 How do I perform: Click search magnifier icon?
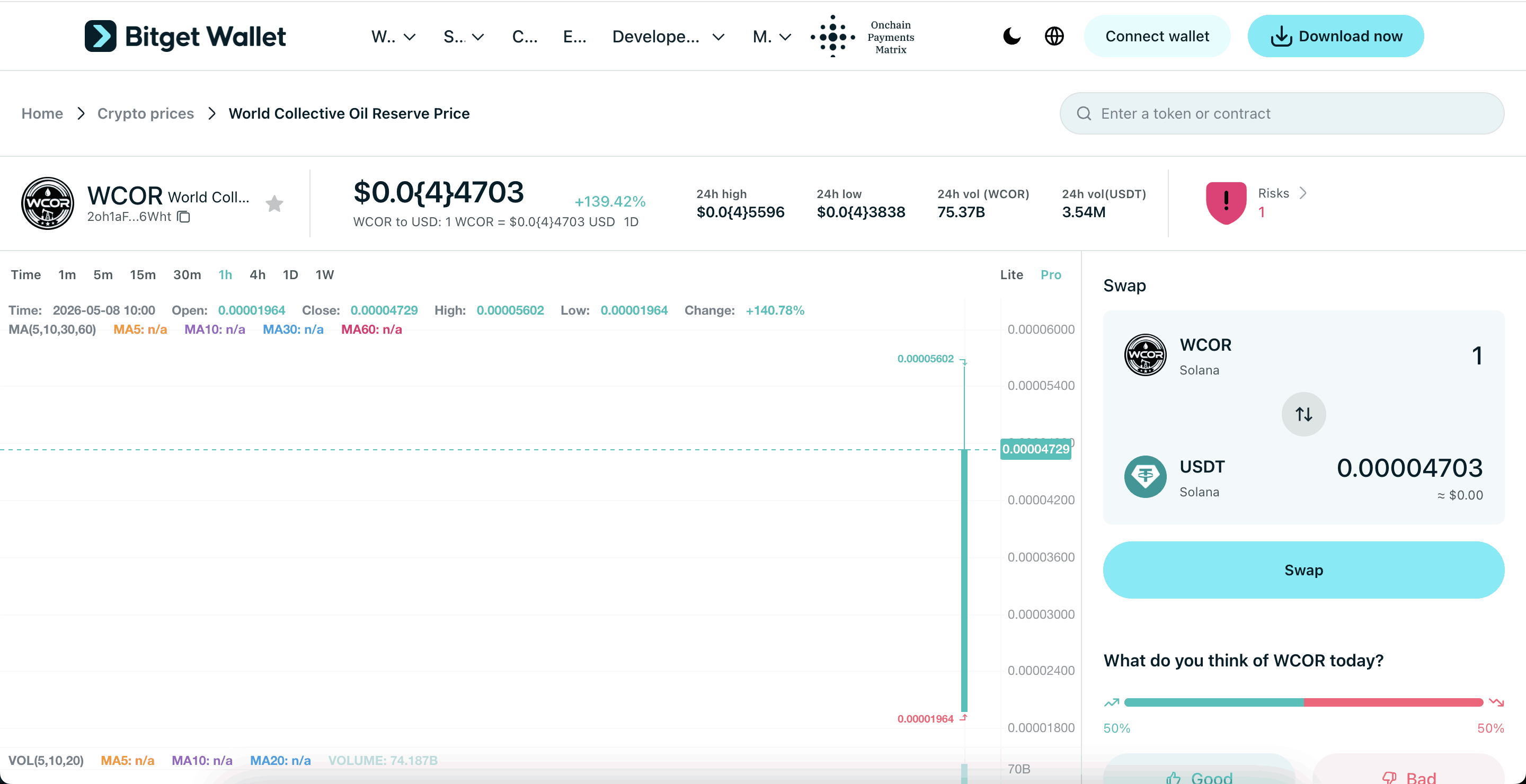1084,113
